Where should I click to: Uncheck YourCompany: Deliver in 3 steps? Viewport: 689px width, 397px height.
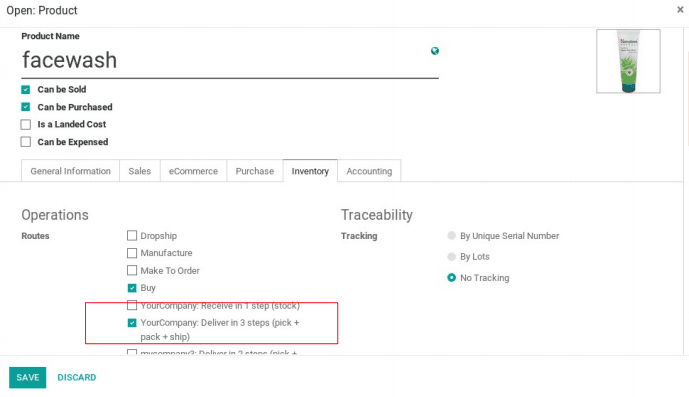pyautogui.click(x=132, y=323)
